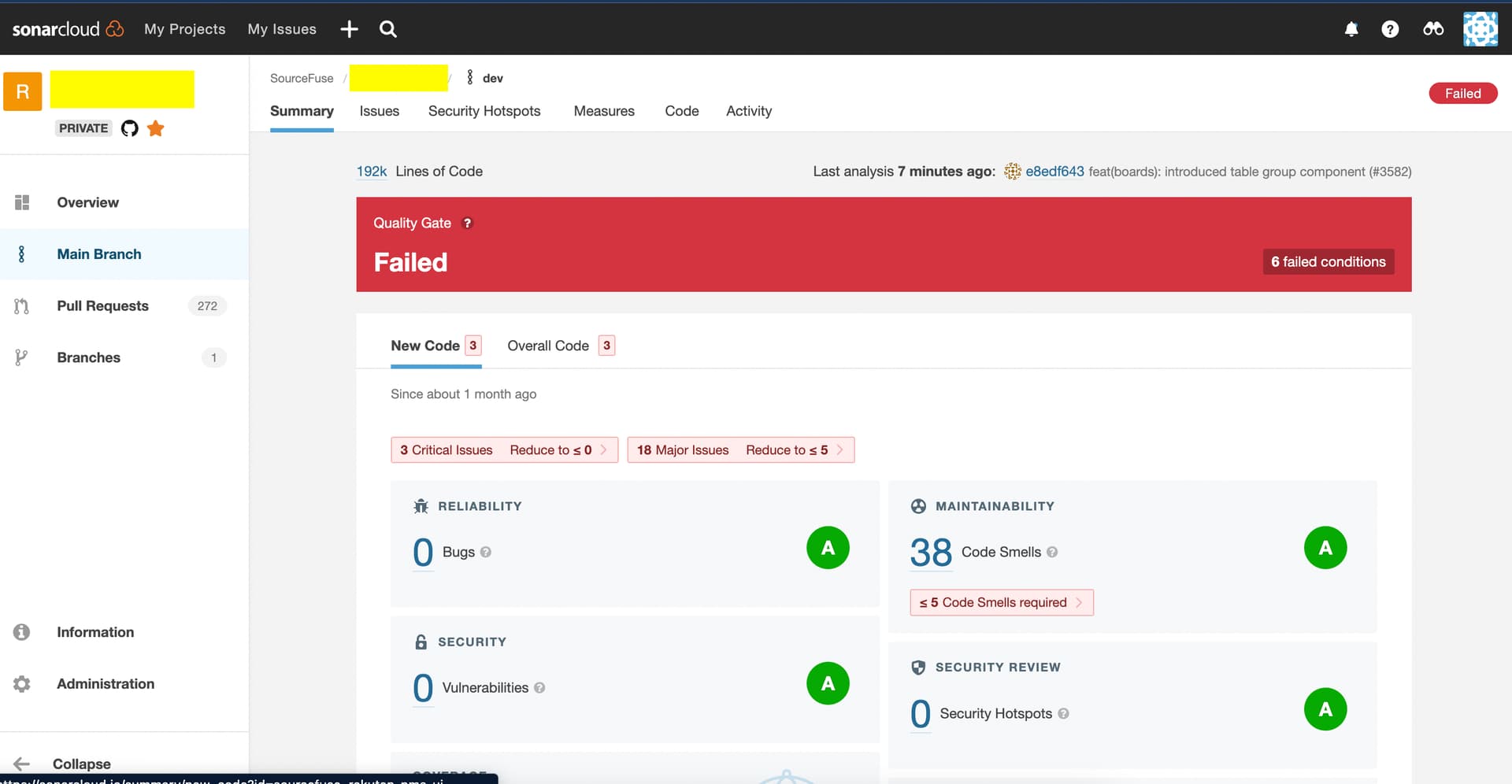Toggle the orange favorite star
Image resolution: width=1512 pixels, height=784 pixels.
156,128
